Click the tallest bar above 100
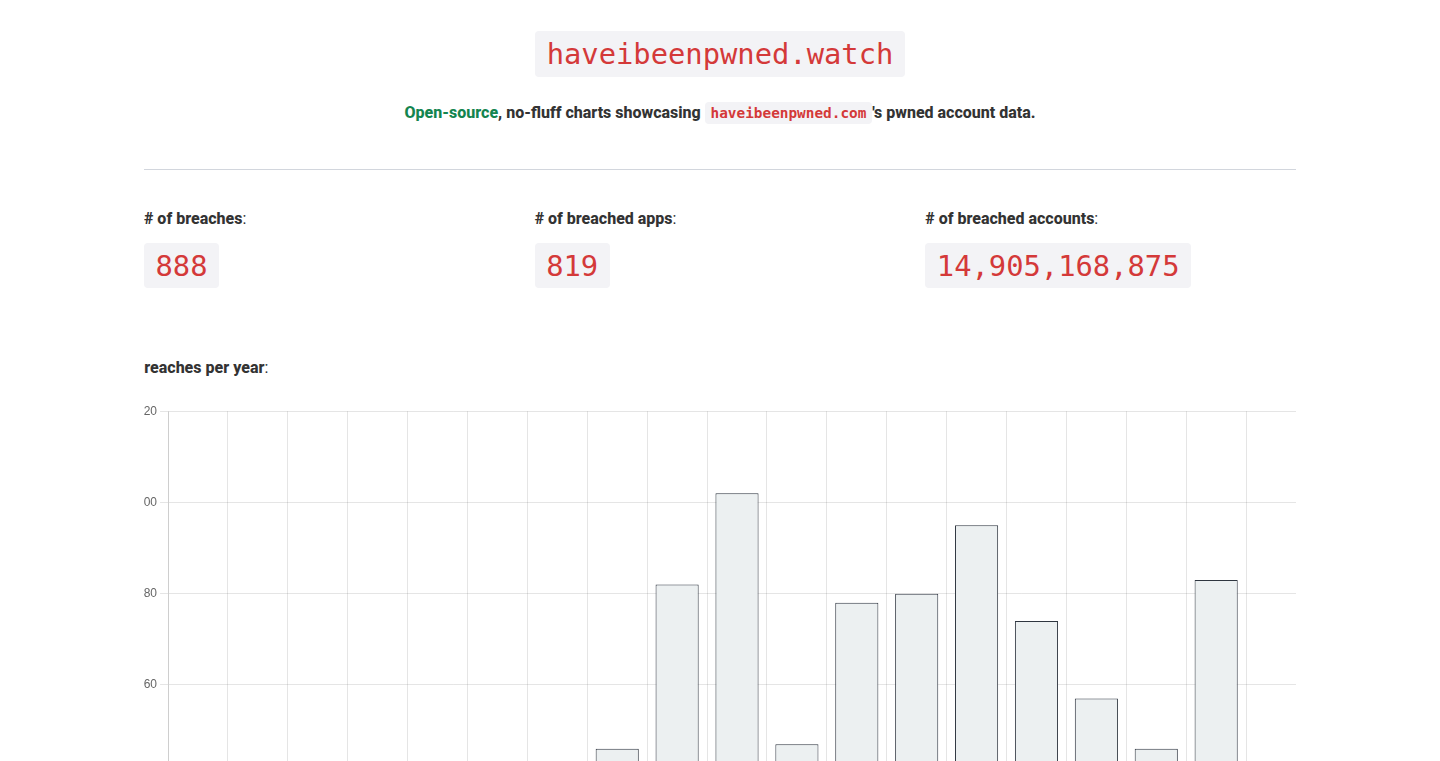 pos(737,627)
